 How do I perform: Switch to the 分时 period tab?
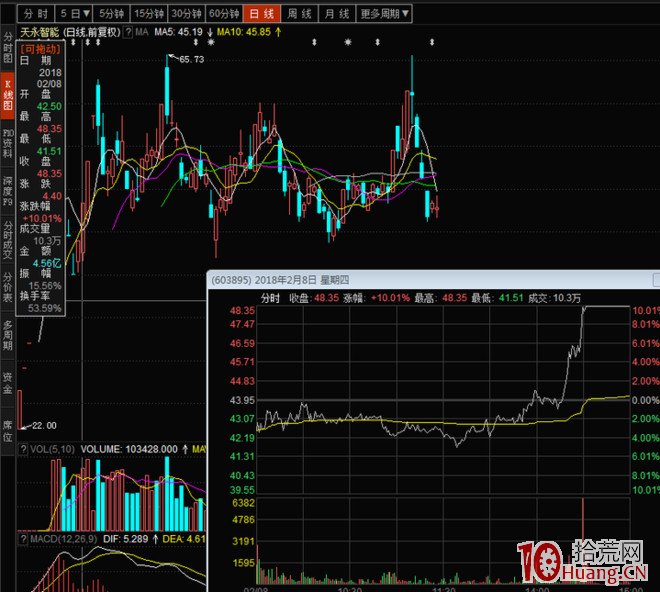point(36,14)
